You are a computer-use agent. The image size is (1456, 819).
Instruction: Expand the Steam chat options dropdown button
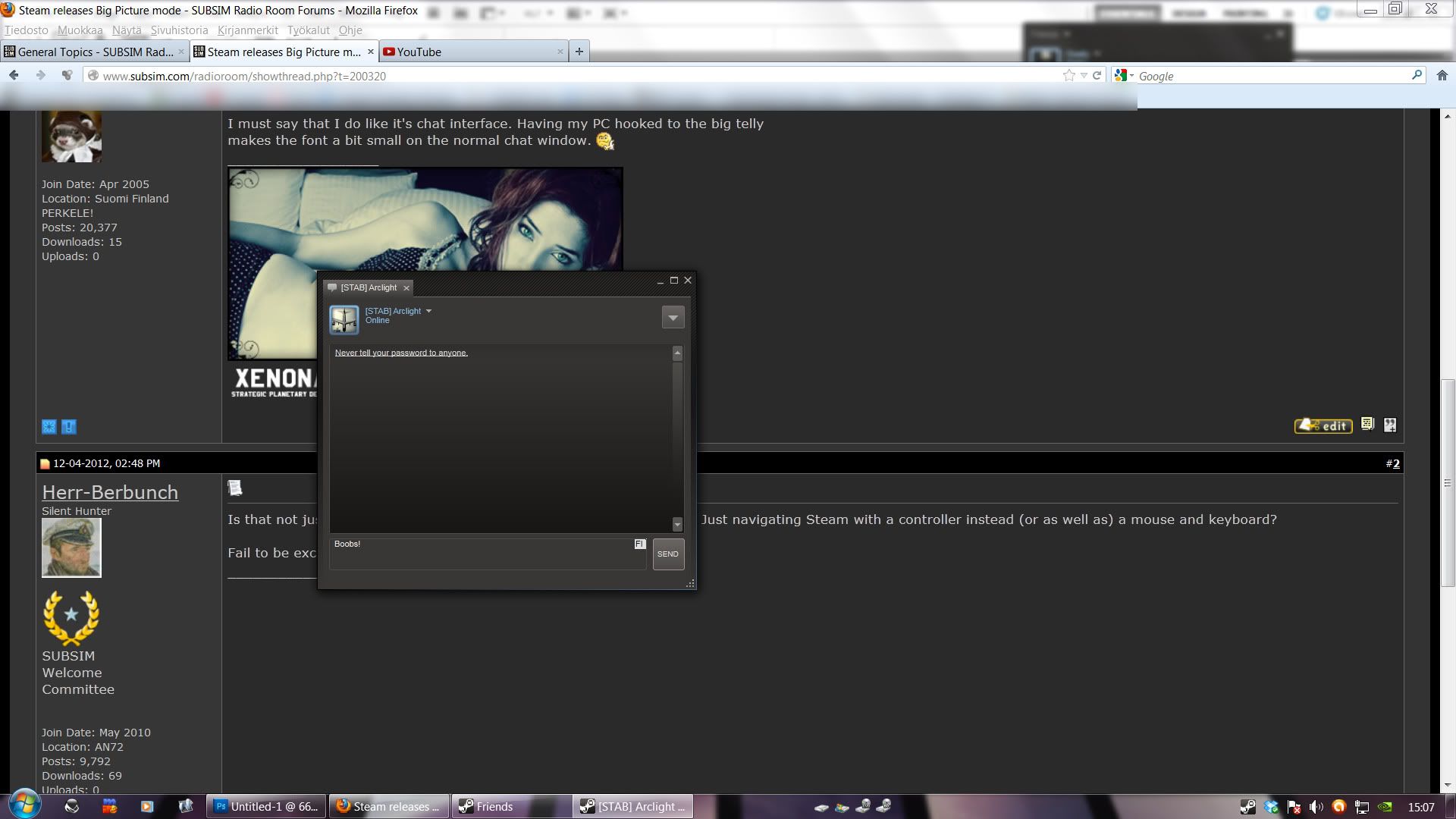[x=673, y=317]
